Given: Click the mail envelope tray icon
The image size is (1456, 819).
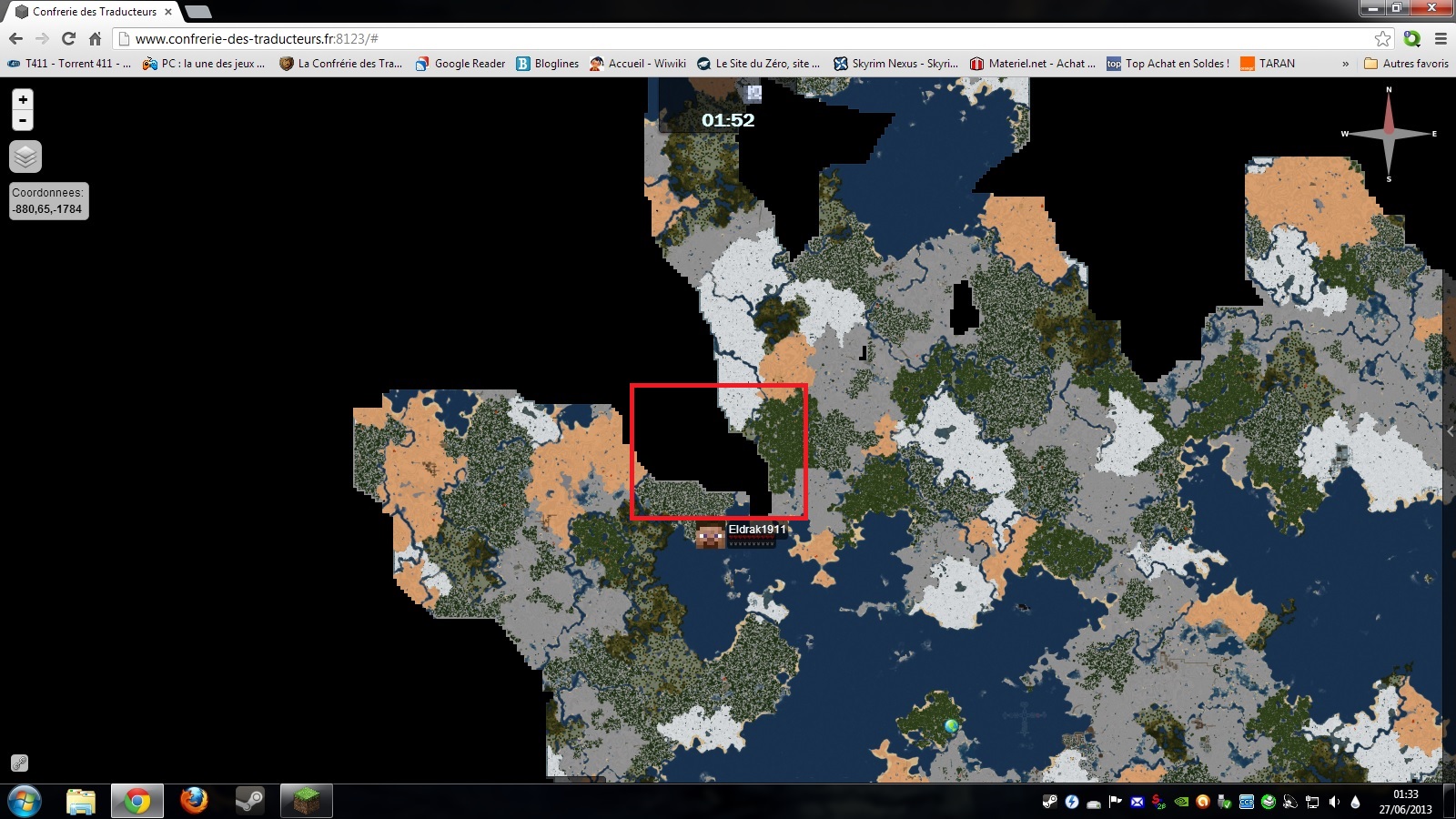Looking at the screenshot, I should pos(1137,802).
